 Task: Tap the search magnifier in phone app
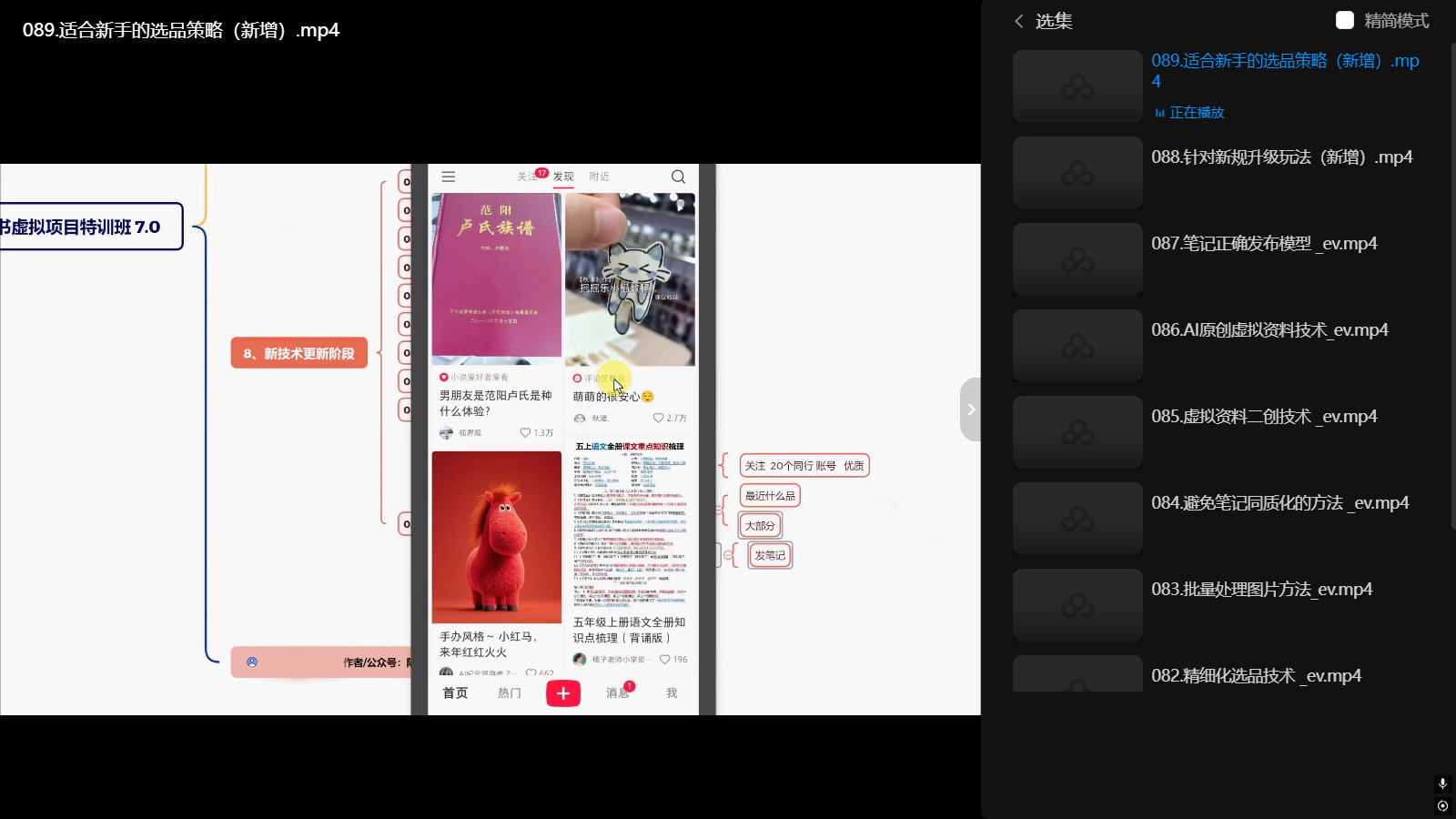click(x=678, y=177)
